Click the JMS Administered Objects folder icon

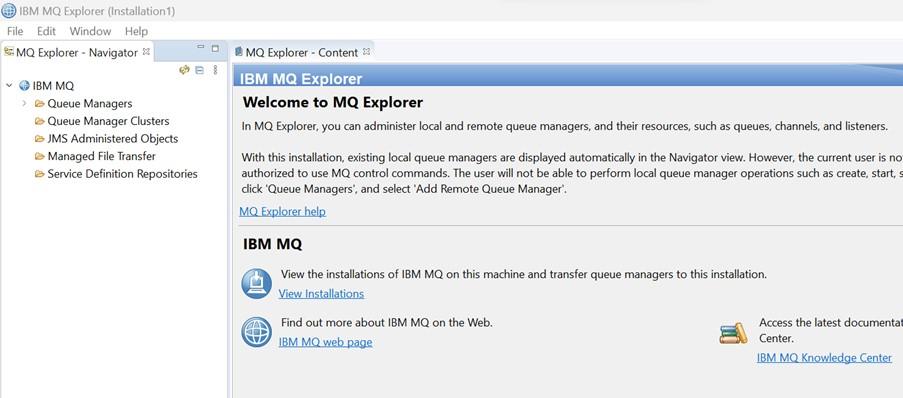(40, 139)
